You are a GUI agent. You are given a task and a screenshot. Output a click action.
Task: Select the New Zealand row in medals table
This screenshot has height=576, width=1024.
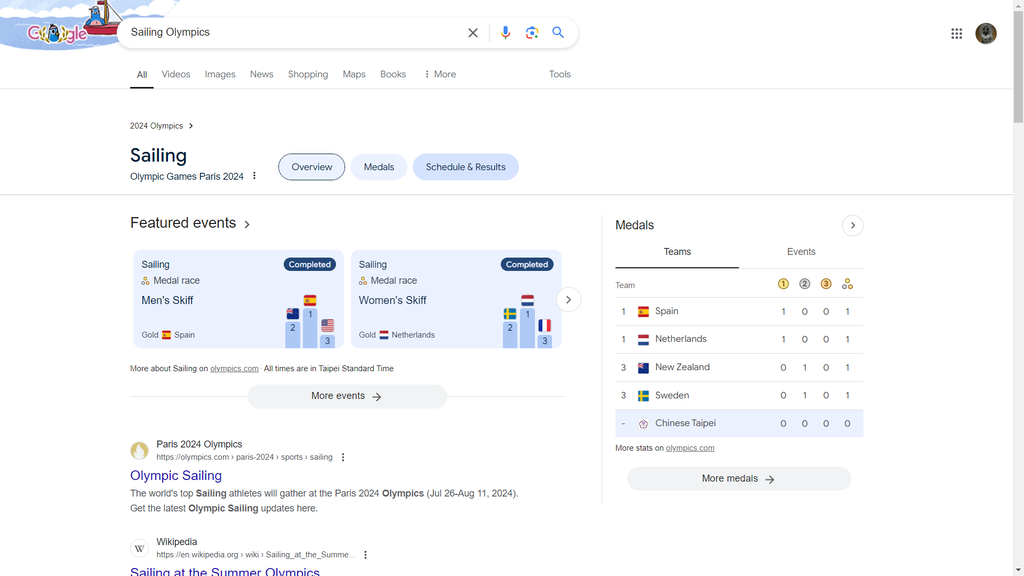[739, 368]
